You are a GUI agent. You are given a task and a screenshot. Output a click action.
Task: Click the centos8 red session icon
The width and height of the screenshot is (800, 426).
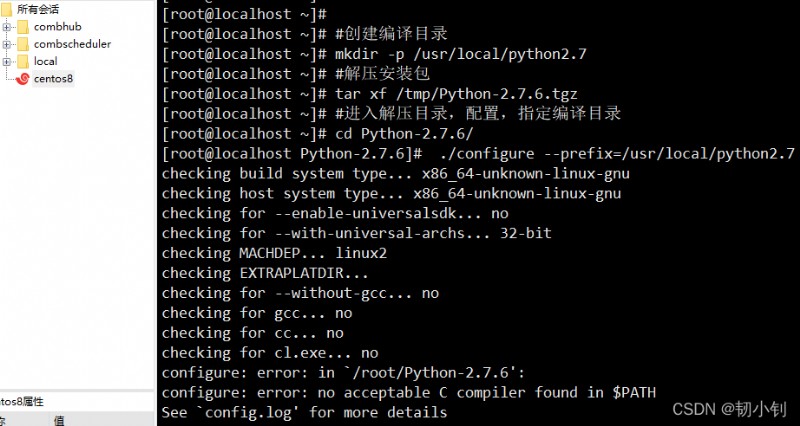coord(22,79)
